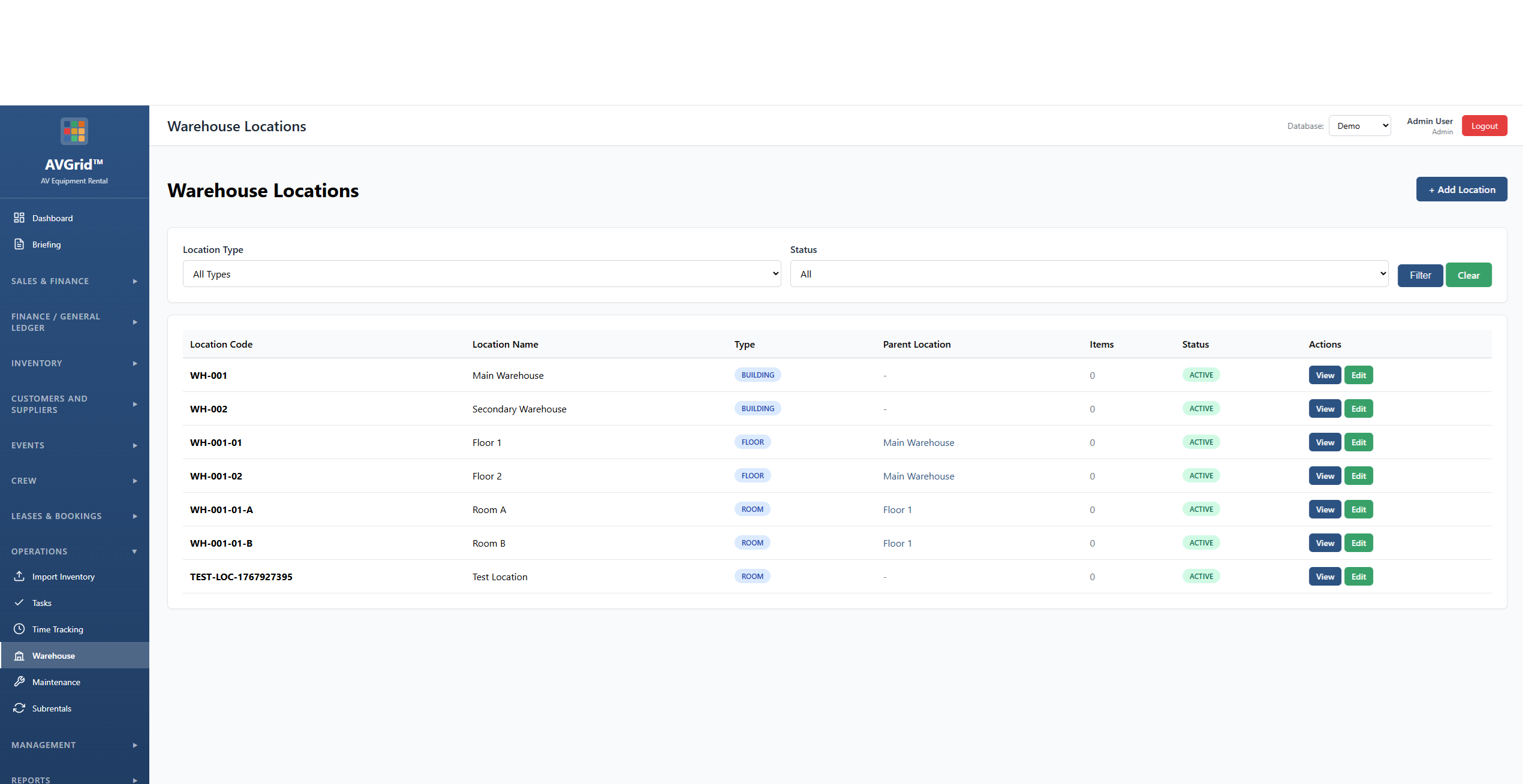Click the Briefing document icon
This screenshot has height=784, width=1532.
19,244
